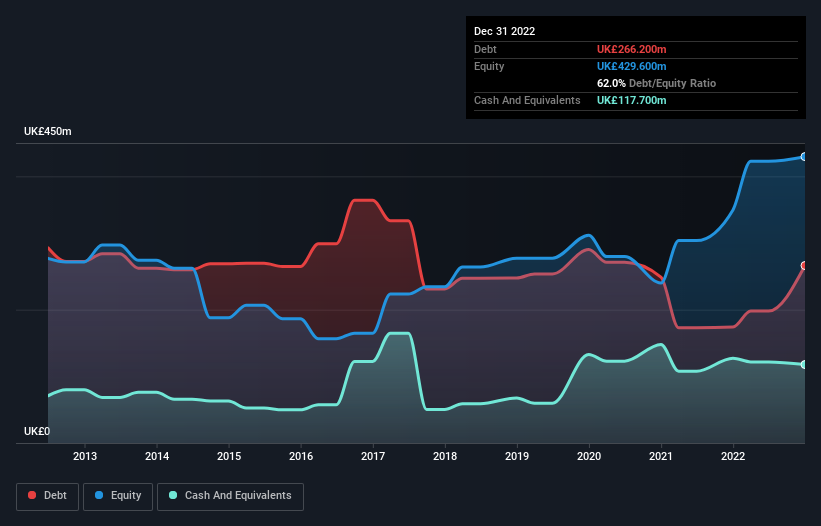Click the Debt endpoint marker at Dec 2022
This screenshot has height=526, width=821.
click(804, 266)
